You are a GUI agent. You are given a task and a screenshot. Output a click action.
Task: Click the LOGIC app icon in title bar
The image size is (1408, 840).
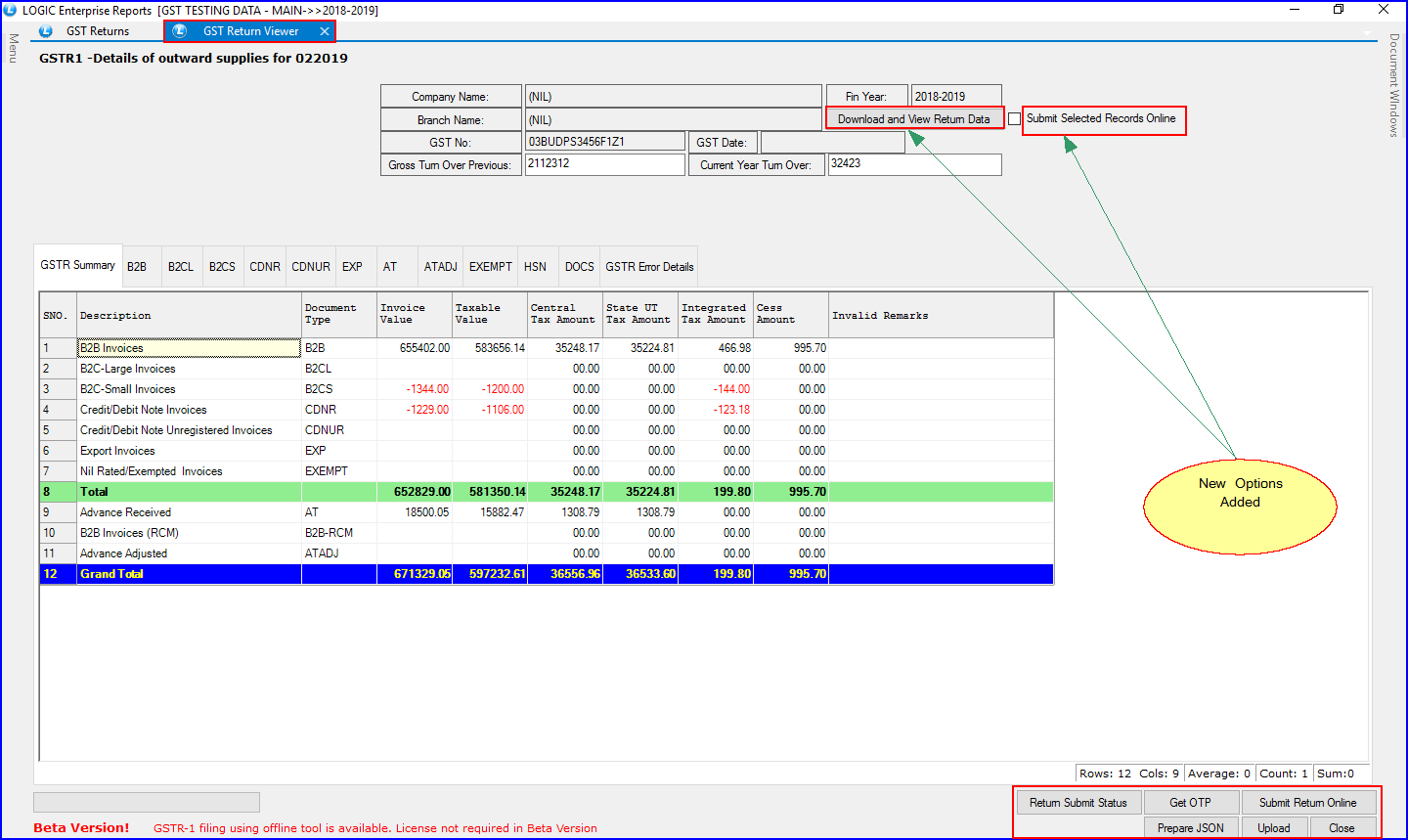(x=10, y=10)
